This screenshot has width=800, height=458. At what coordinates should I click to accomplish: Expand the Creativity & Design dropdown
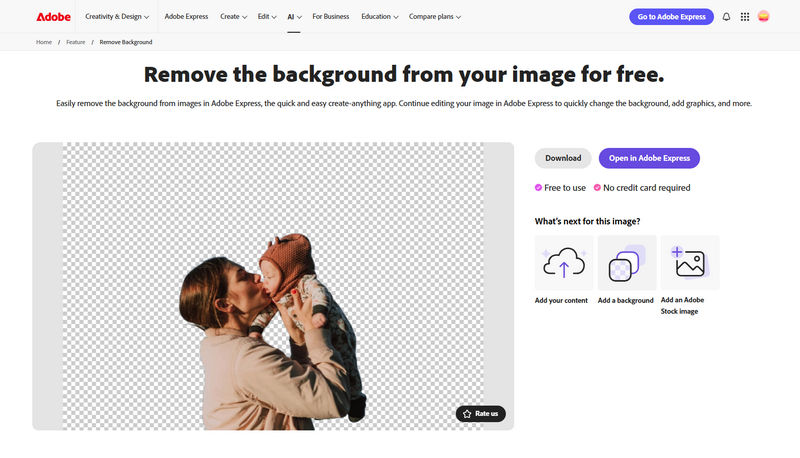117,17
